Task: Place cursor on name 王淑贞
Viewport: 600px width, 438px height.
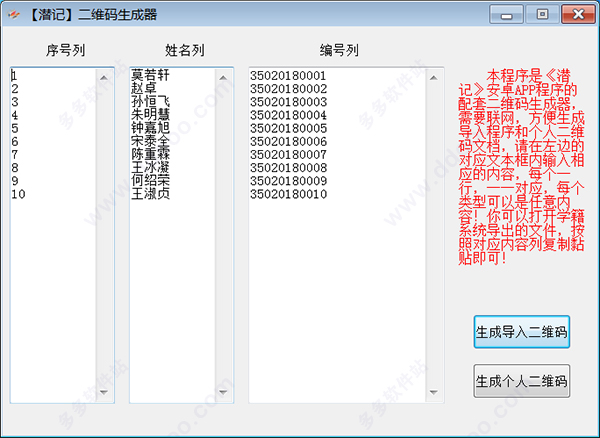Action: pos(150,194)
